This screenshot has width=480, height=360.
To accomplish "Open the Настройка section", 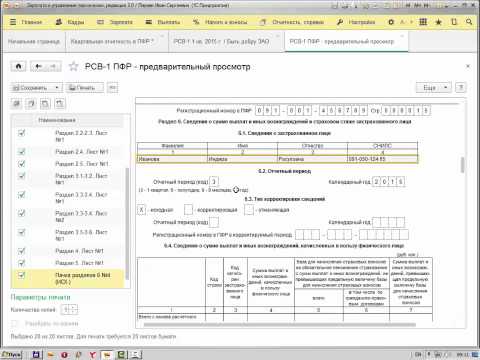I will (x=356, y=22).
